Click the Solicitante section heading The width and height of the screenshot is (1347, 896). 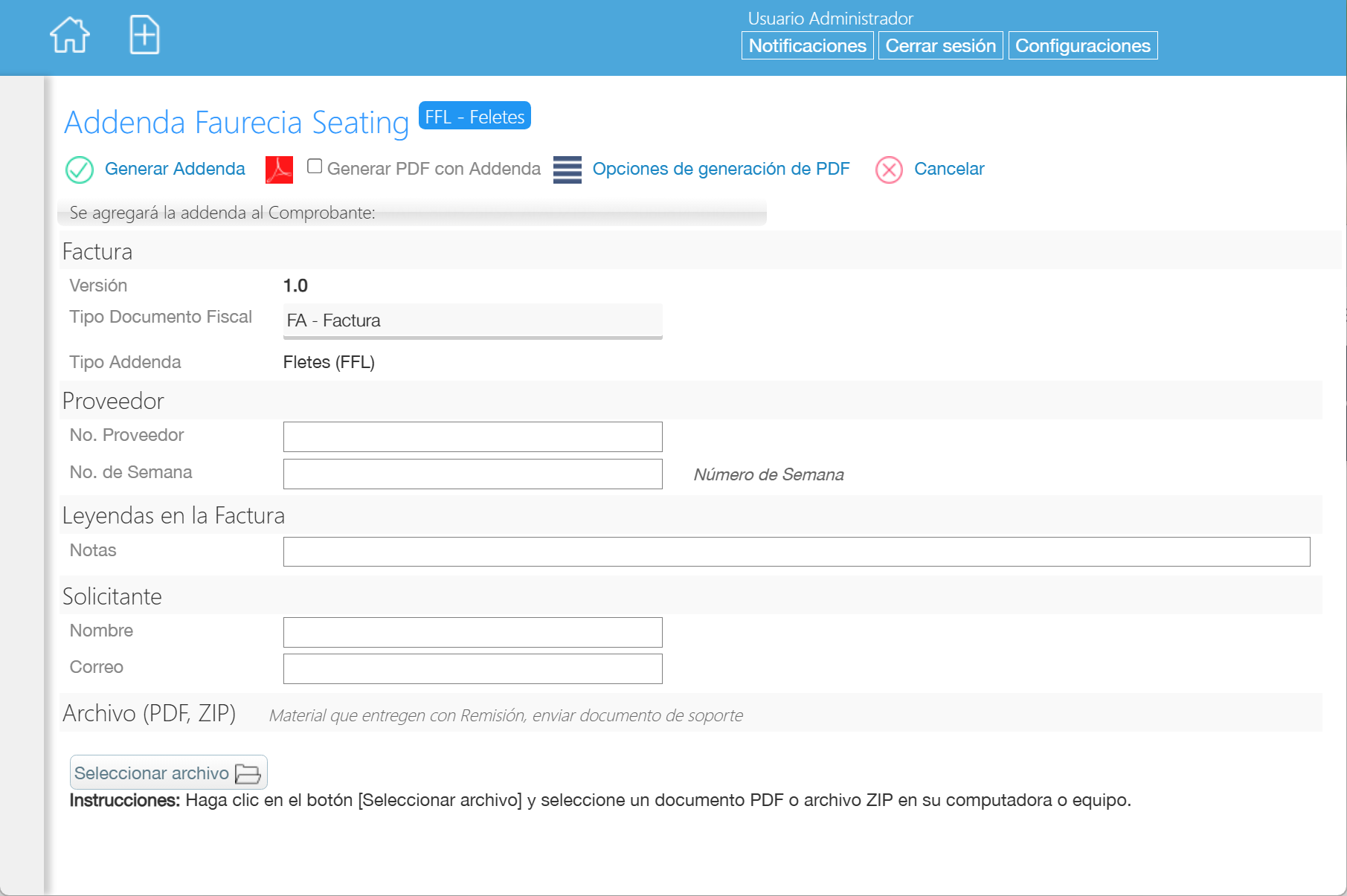[112, 596]
